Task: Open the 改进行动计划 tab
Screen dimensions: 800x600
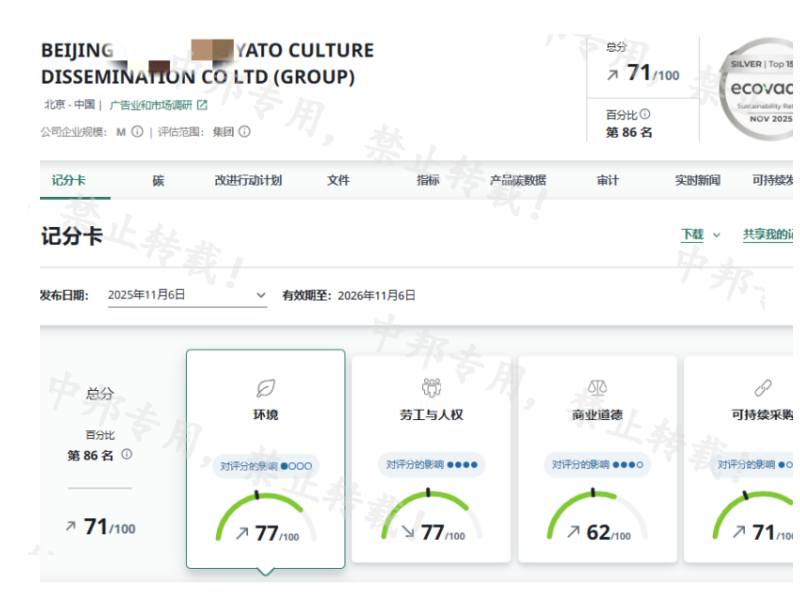Action: [248, 181]
